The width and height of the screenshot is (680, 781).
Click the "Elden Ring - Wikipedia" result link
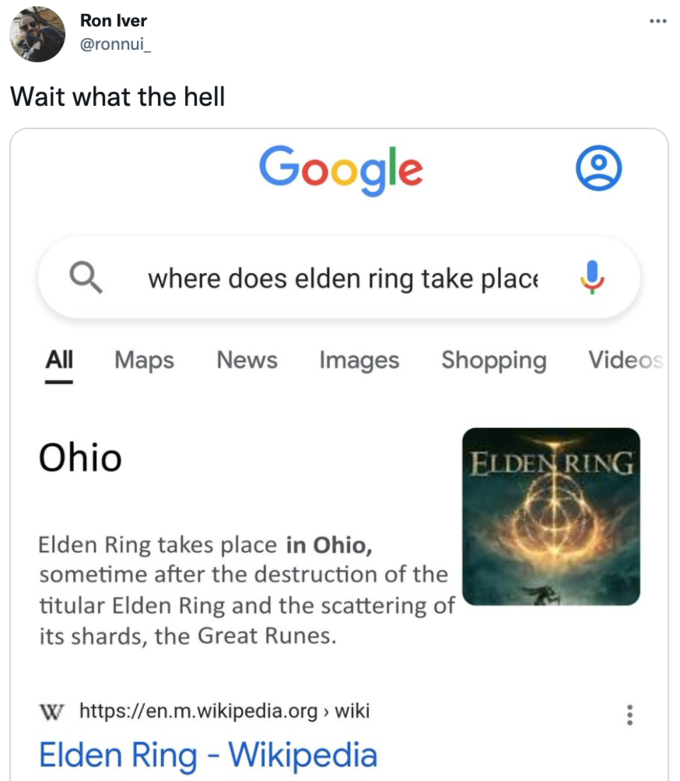[x=208, y=755]
